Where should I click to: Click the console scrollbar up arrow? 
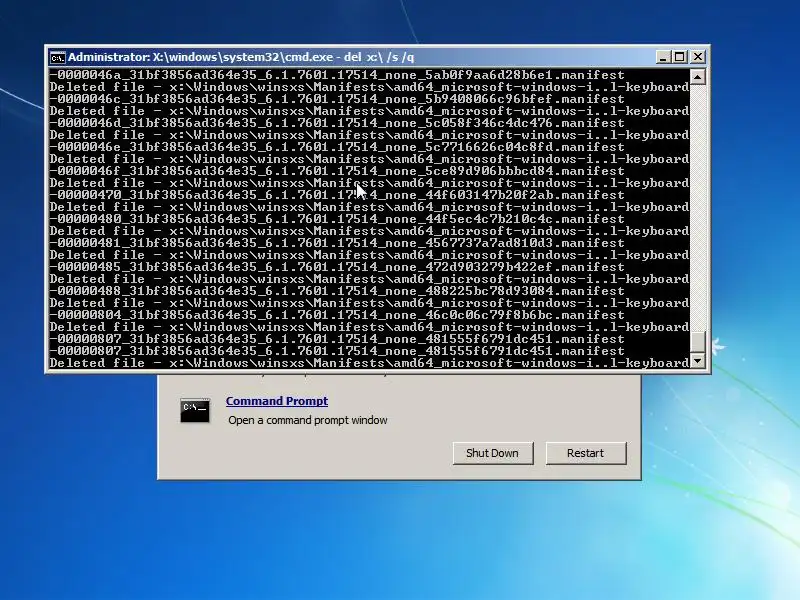pos(698,77)
